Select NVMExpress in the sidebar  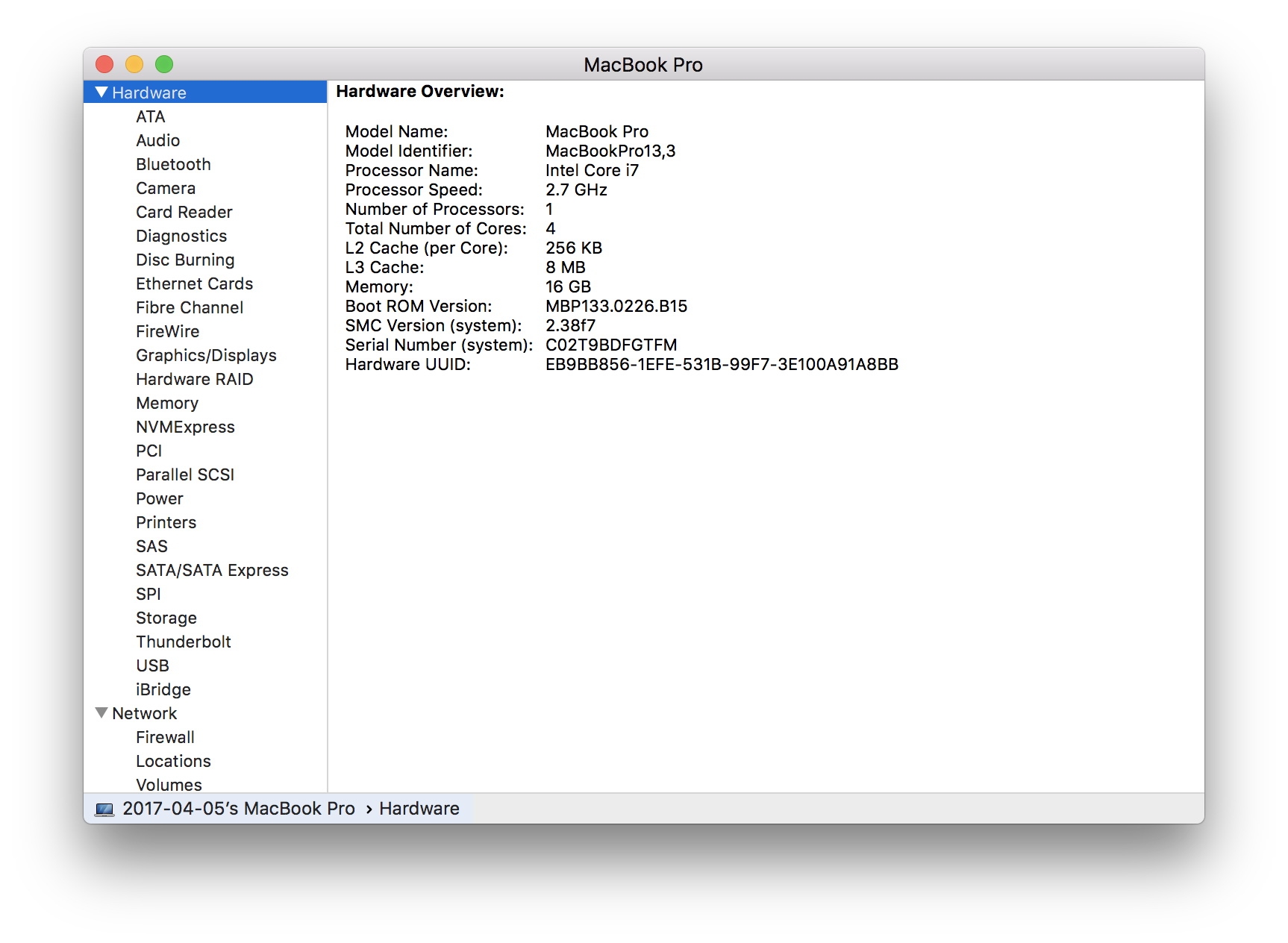point(185,427)
